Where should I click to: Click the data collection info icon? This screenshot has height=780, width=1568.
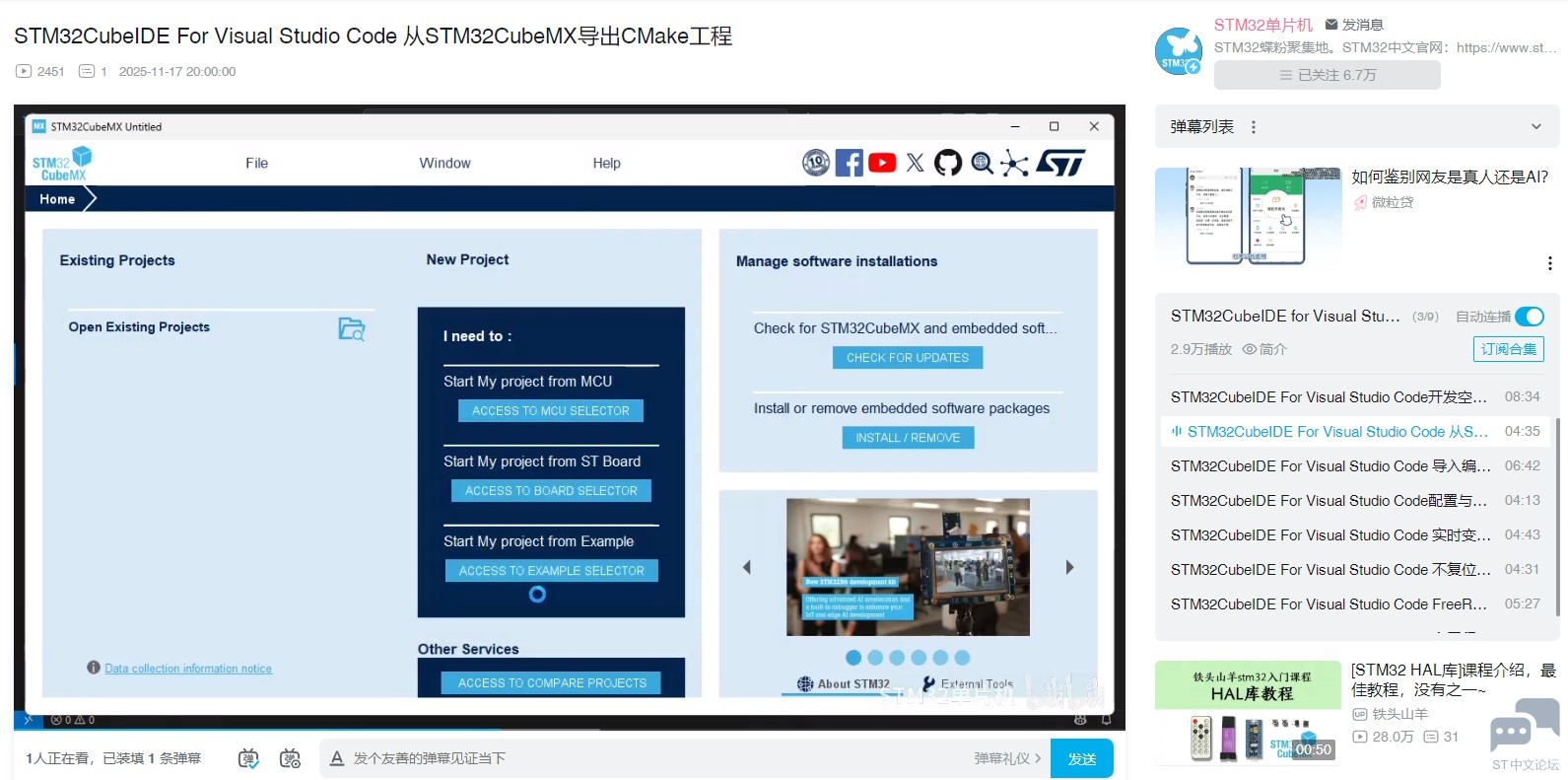point(94,668)
